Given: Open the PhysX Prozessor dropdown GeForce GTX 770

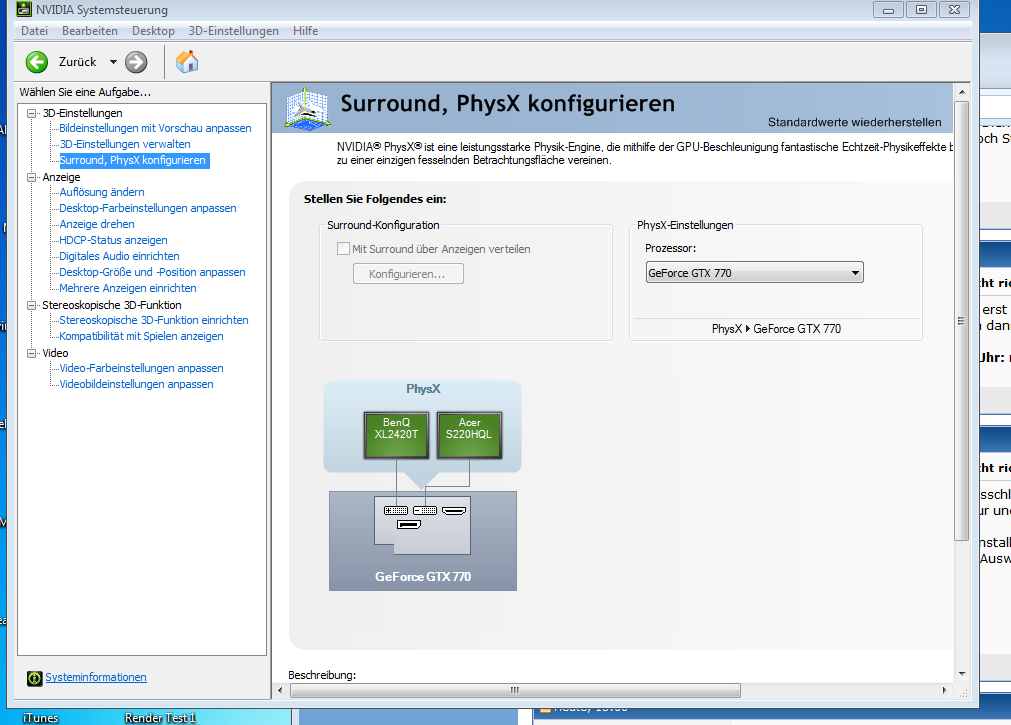Looking at the screenshot, I should pos(754,273).
